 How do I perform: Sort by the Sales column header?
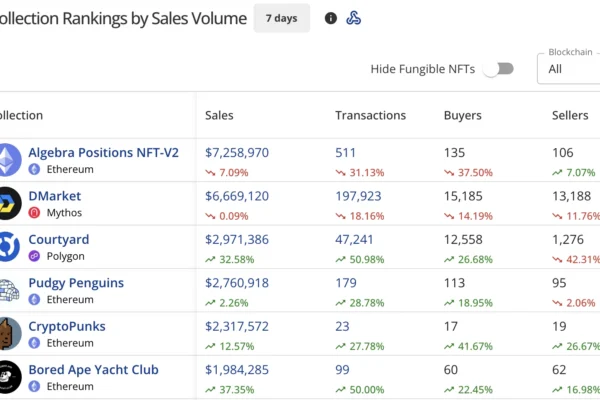tap(219, 116)
